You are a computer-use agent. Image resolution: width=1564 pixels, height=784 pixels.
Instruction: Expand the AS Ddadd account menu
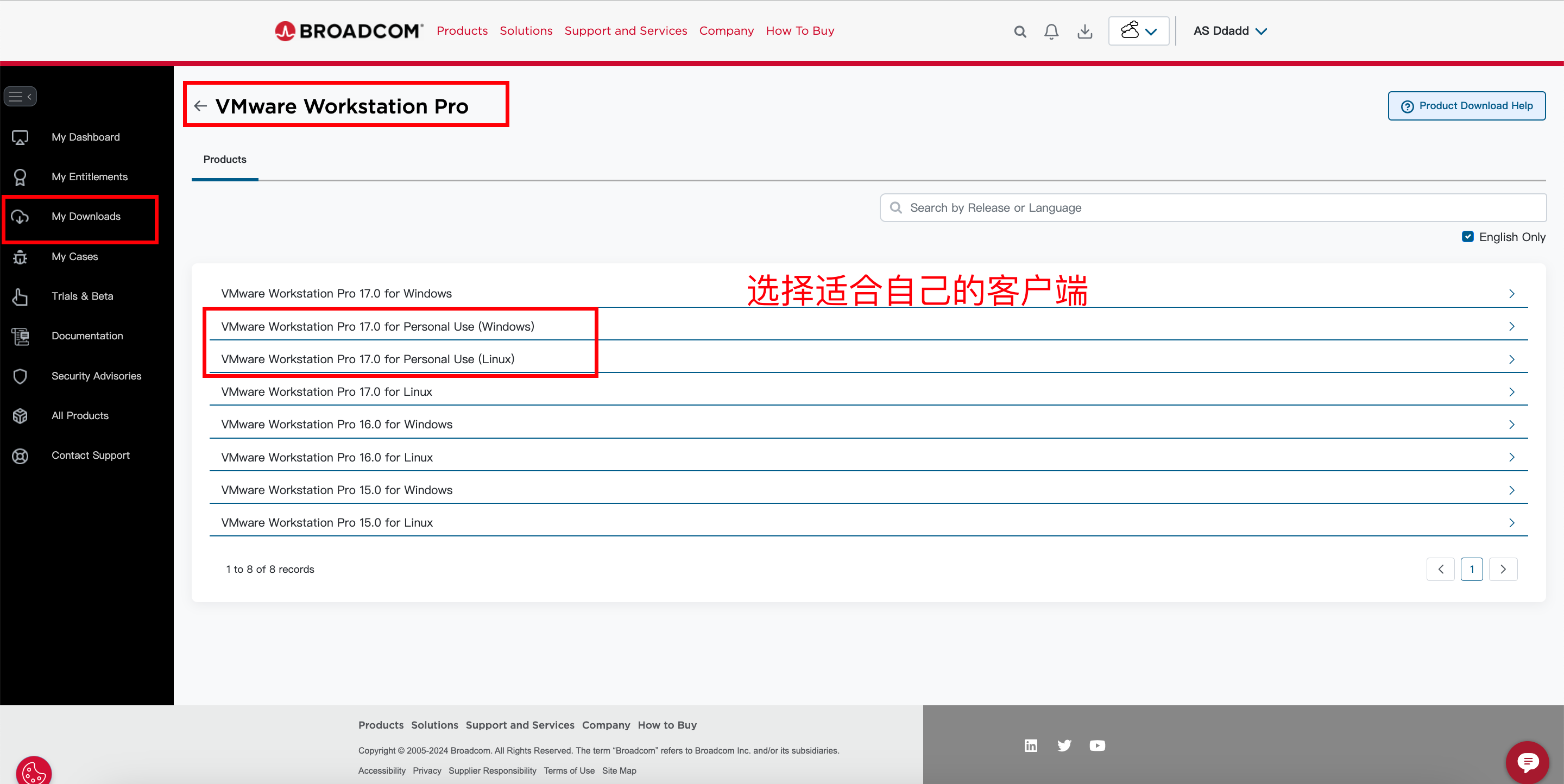coord(1230,31)
